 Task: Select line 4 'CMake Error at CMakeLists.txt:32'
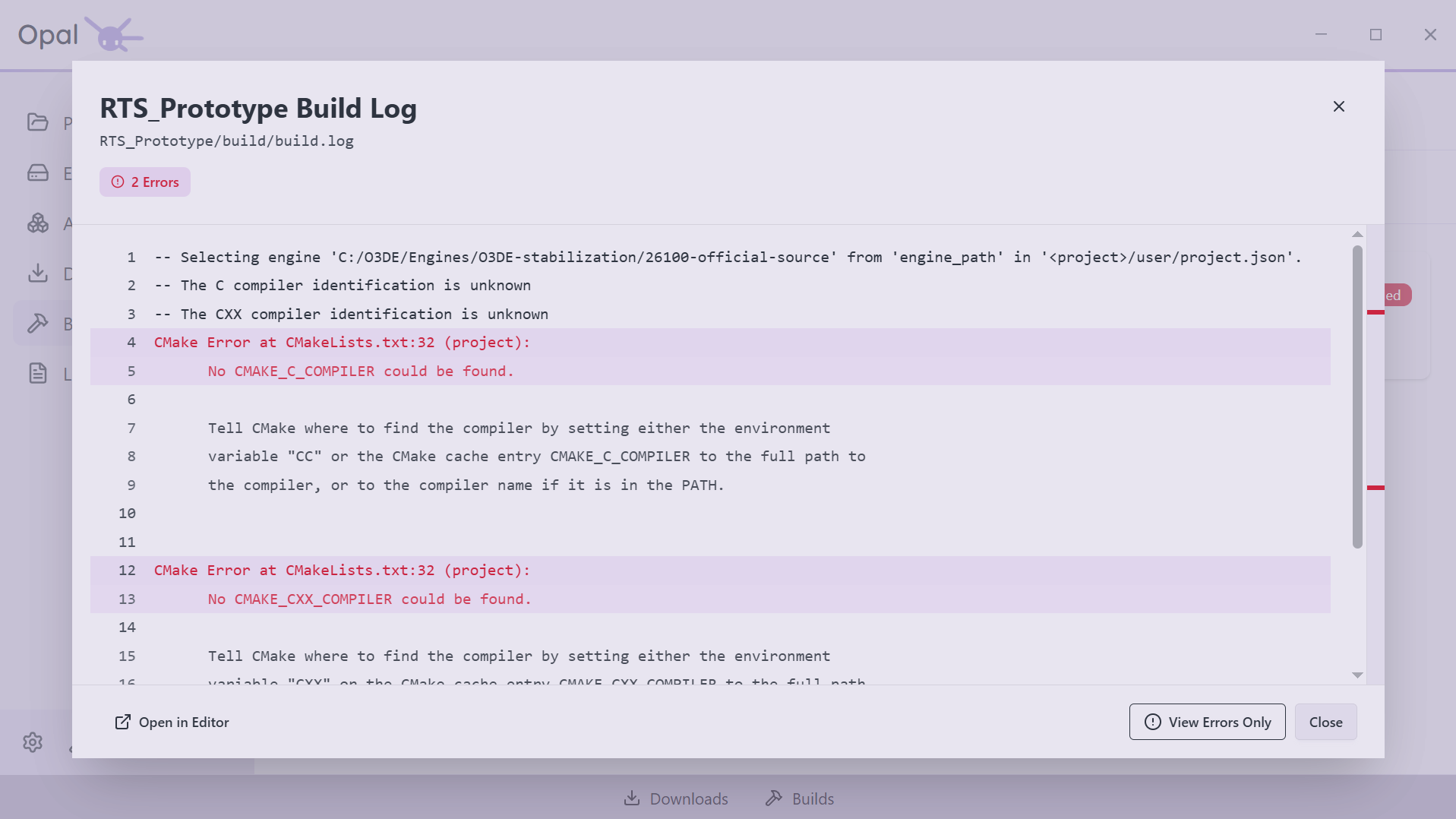click(x=710, y=343)
